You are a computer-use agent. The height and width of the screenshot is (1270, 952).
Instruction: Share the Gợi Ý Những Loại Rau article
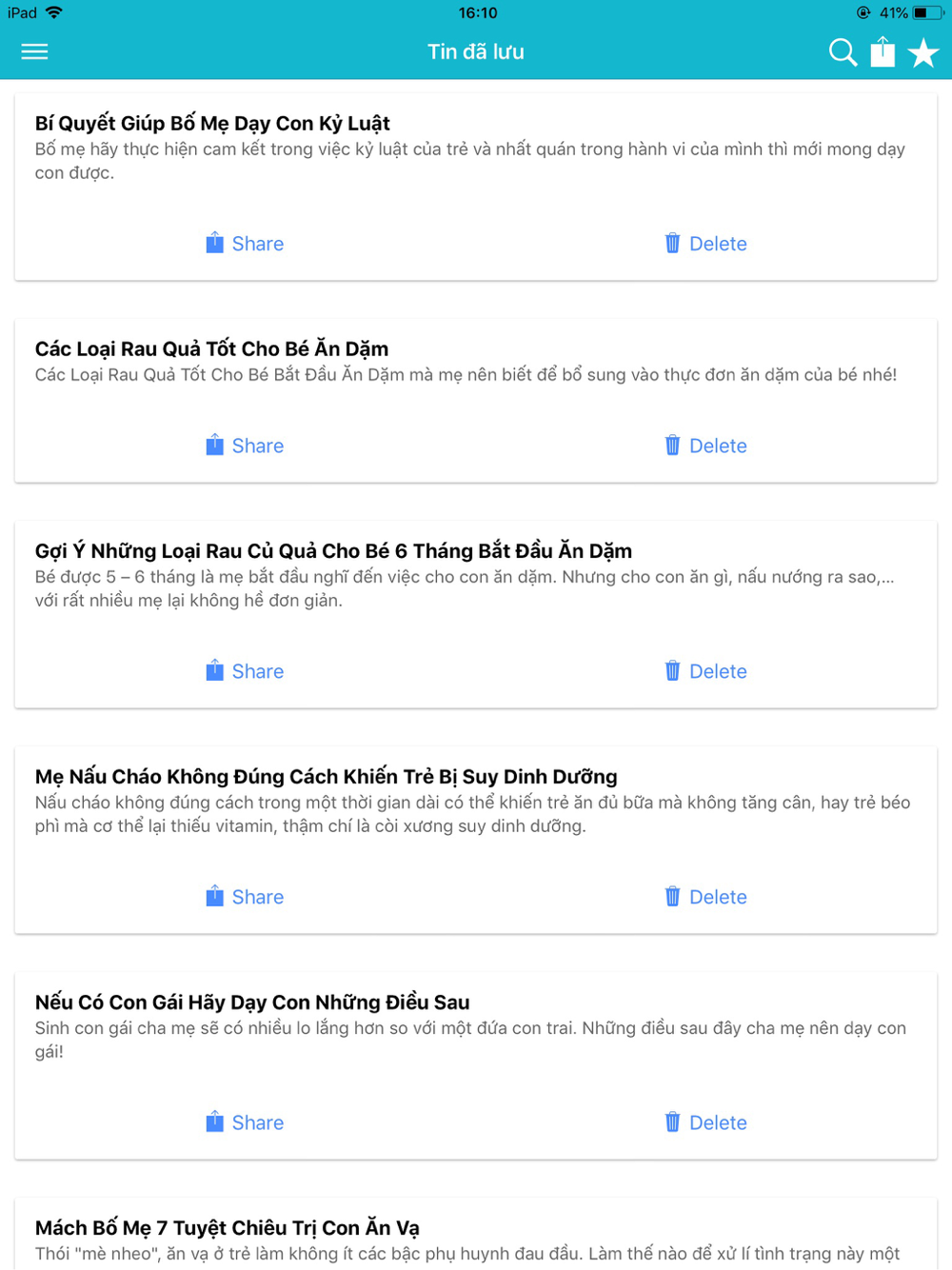pyautogui.click(x=245, y=671)
